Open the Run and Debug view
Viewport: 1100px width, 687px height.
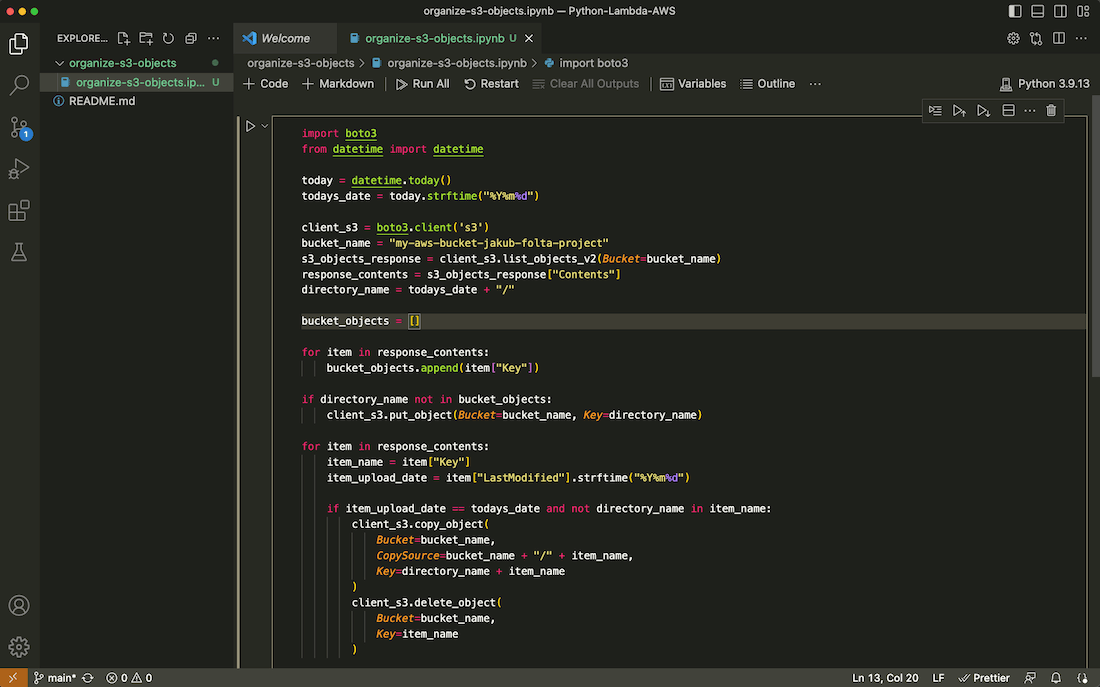(19, 169)
